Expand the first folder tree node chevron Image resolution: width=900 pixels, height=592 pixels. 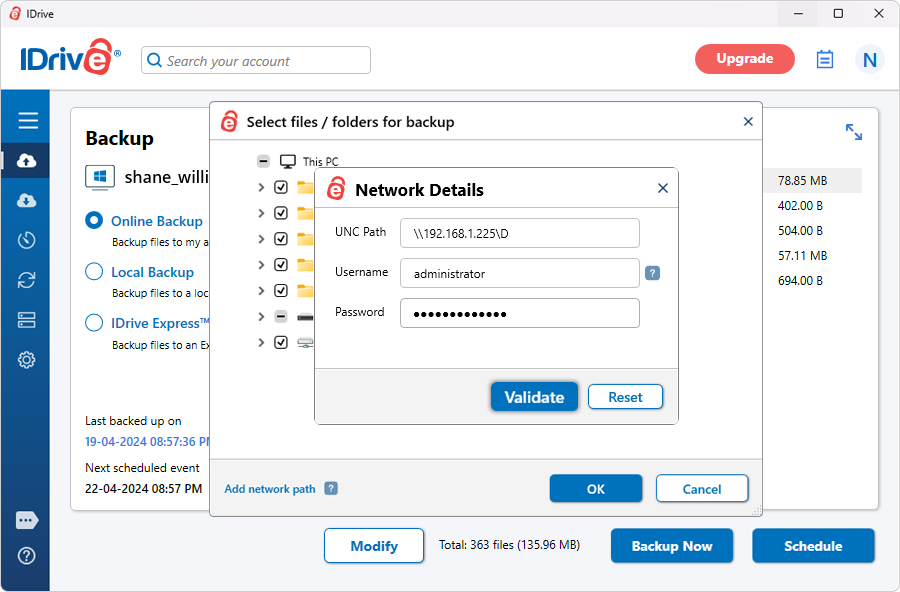(261, 187)
